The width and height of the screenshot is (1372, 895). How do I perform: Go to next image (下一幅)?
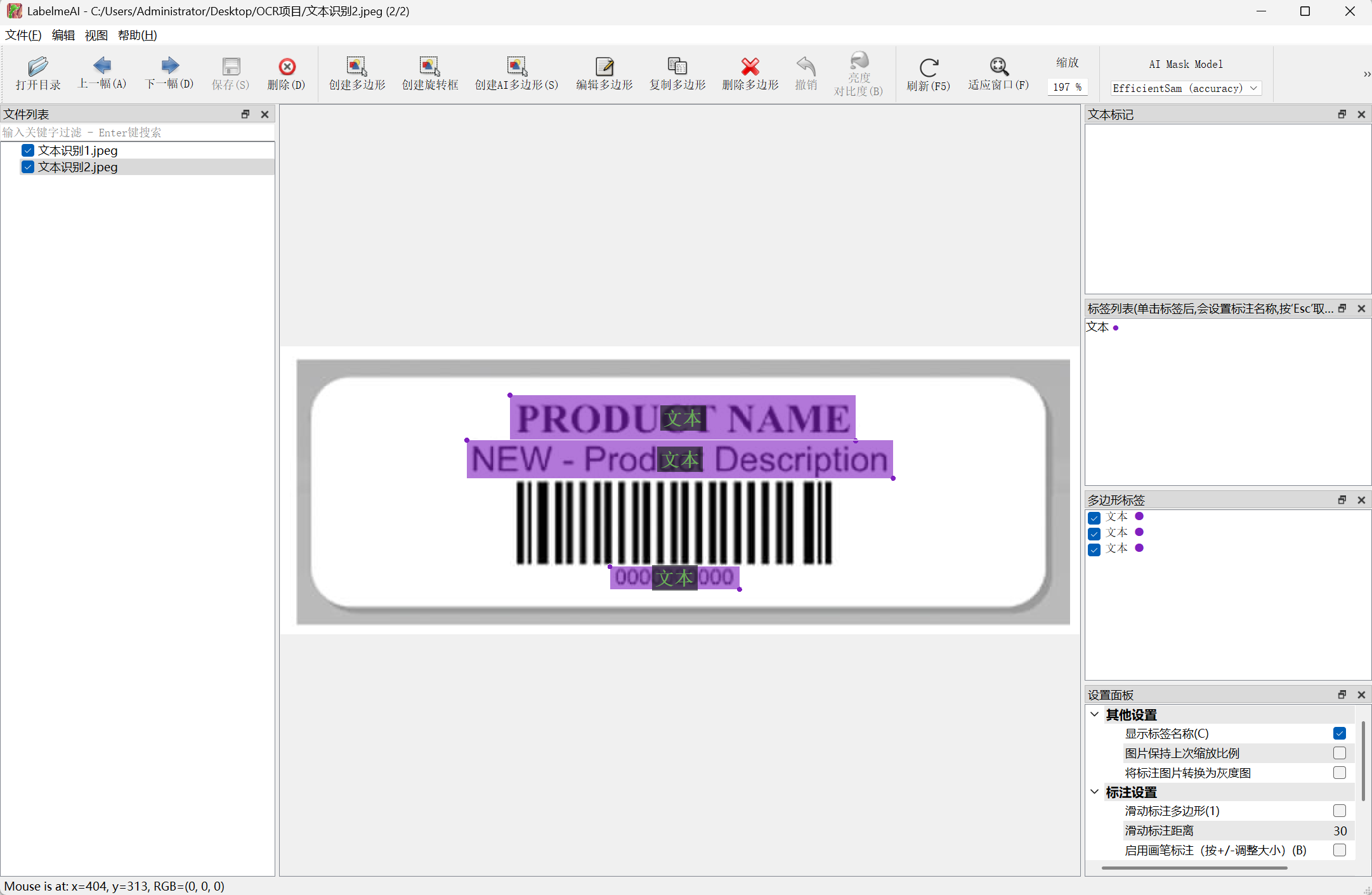[170, 65]
